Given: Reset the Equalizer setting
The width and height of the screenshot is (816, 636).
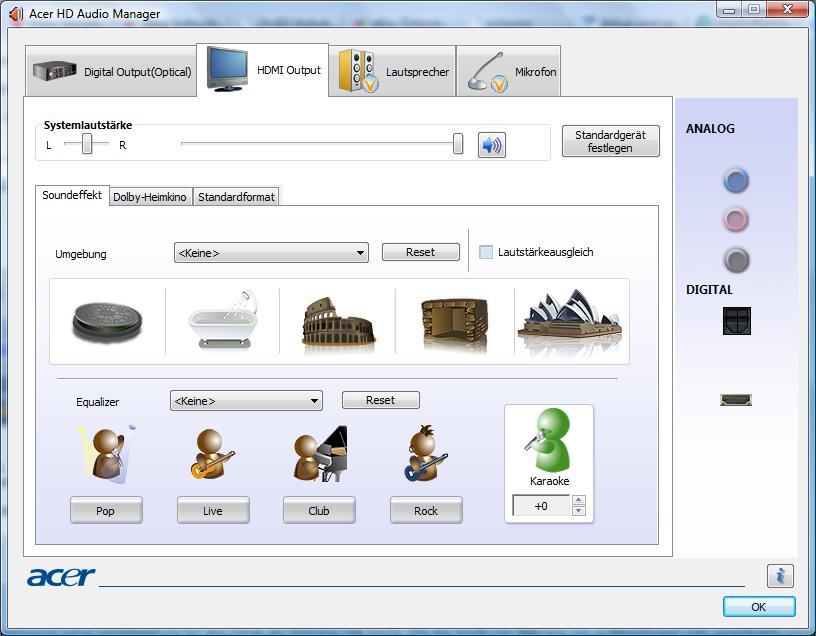Looking at the screenshot, I should click(380, 400).
